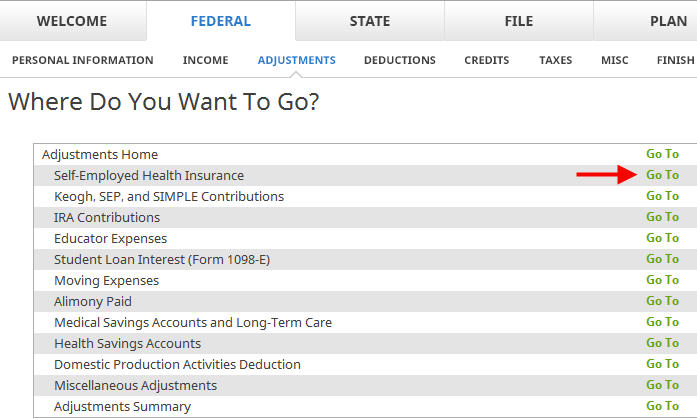The image size is (697, 419).
Task: Open the Deductions section
Action: tap(400, 60)
